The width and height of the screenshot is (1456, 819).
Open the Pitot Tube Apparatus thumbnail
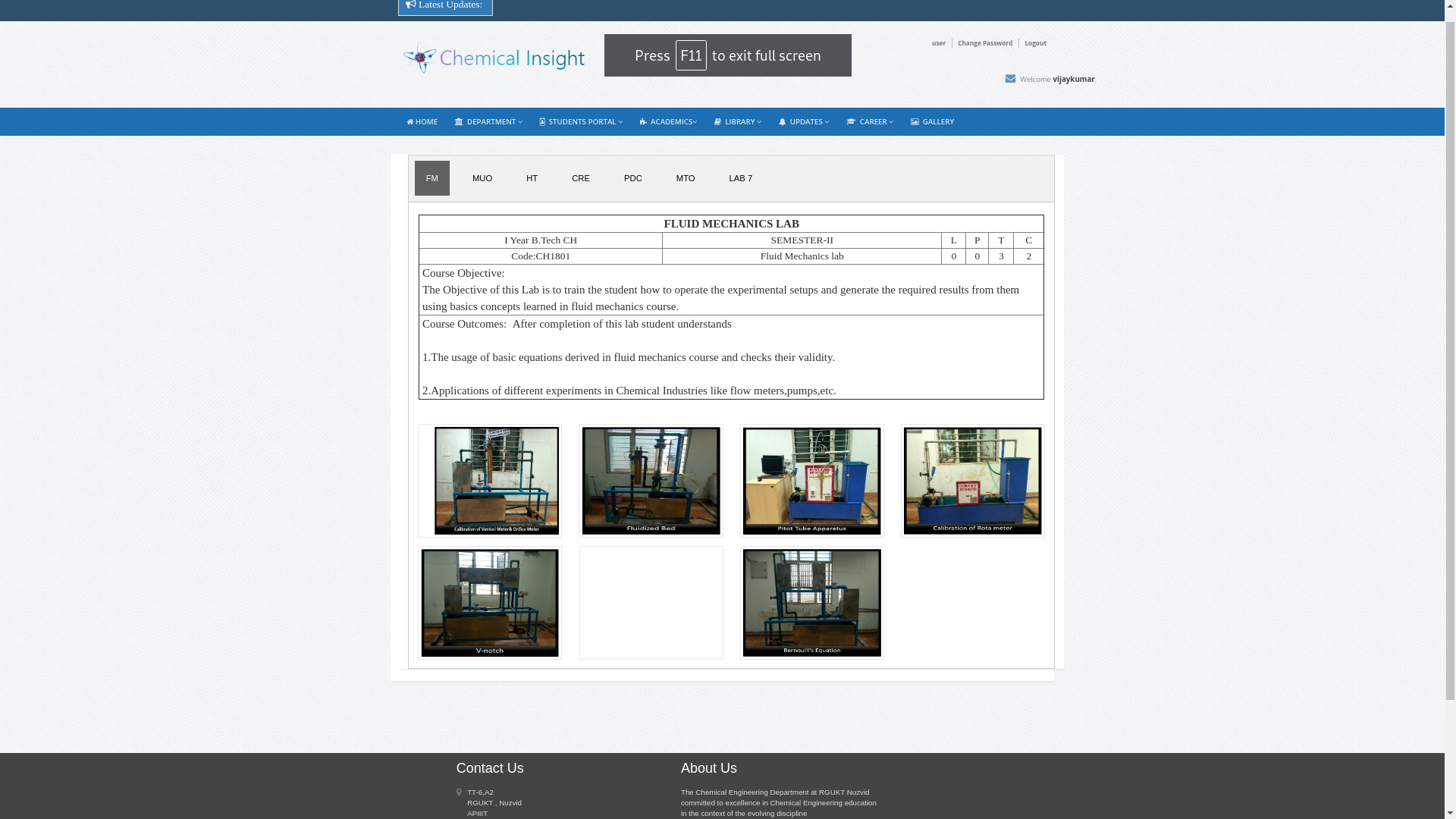(x=811, y=481)
